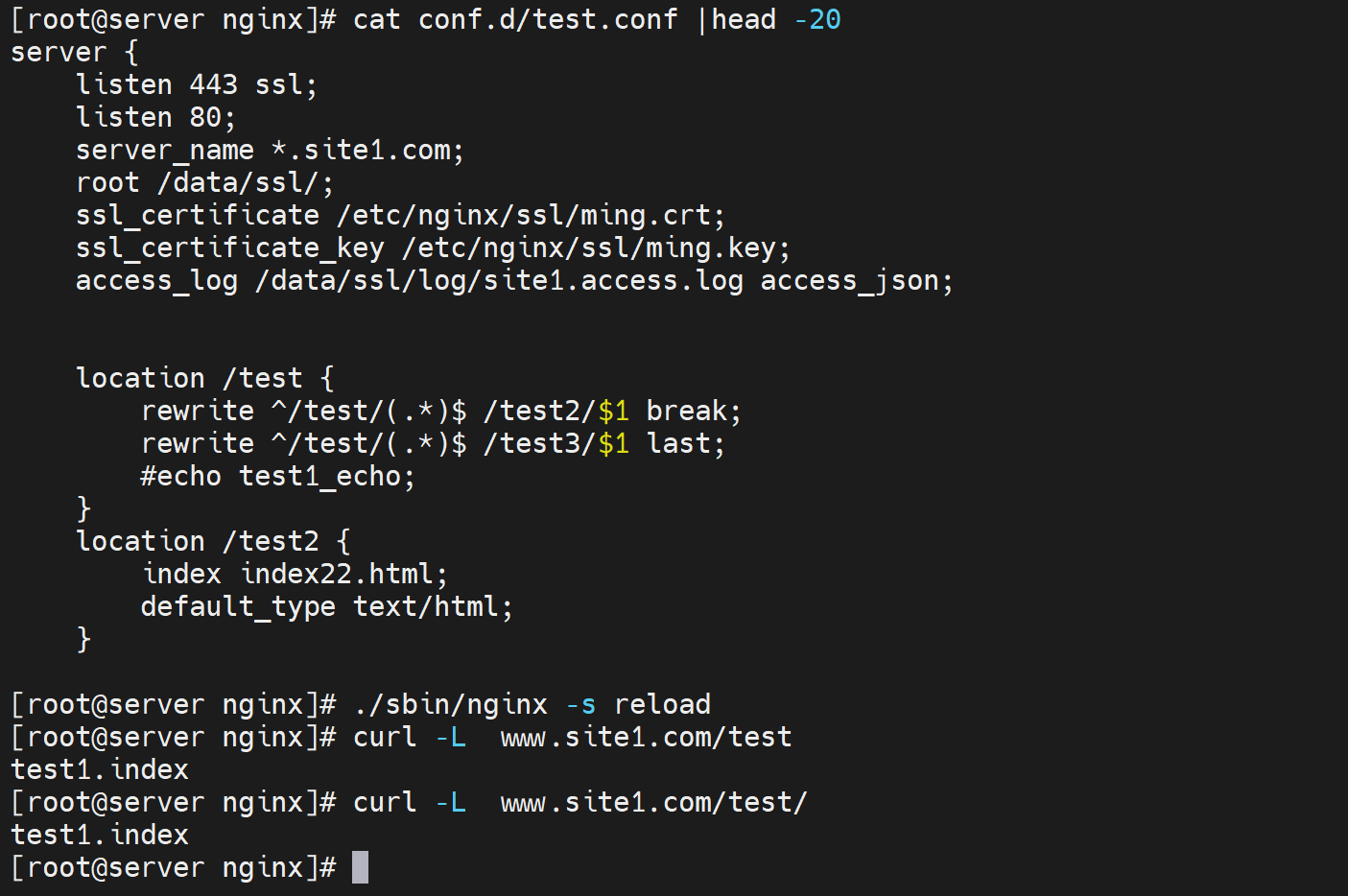Click the ming.crt certificate path
The width and height of the screenshot is (1348, 896).
tap(530, 215)
